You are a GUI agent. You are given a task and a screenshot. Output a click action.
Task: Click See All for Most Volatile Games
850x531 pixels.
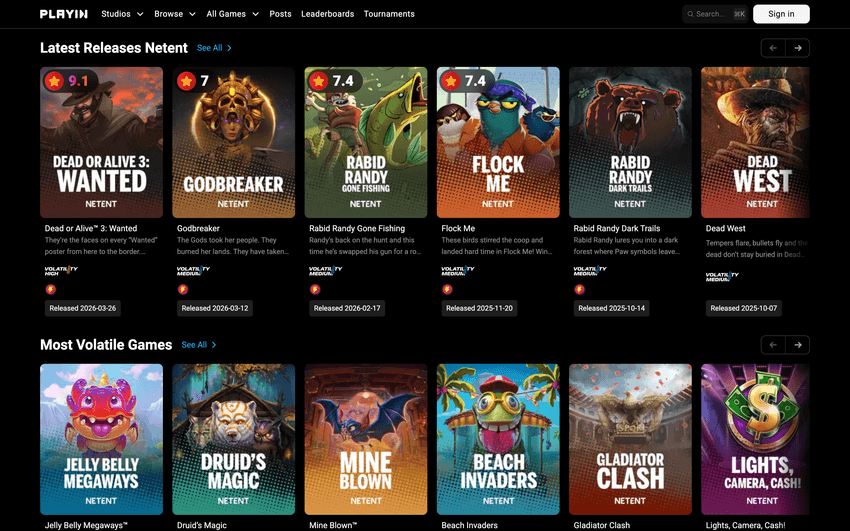(198, 345)
